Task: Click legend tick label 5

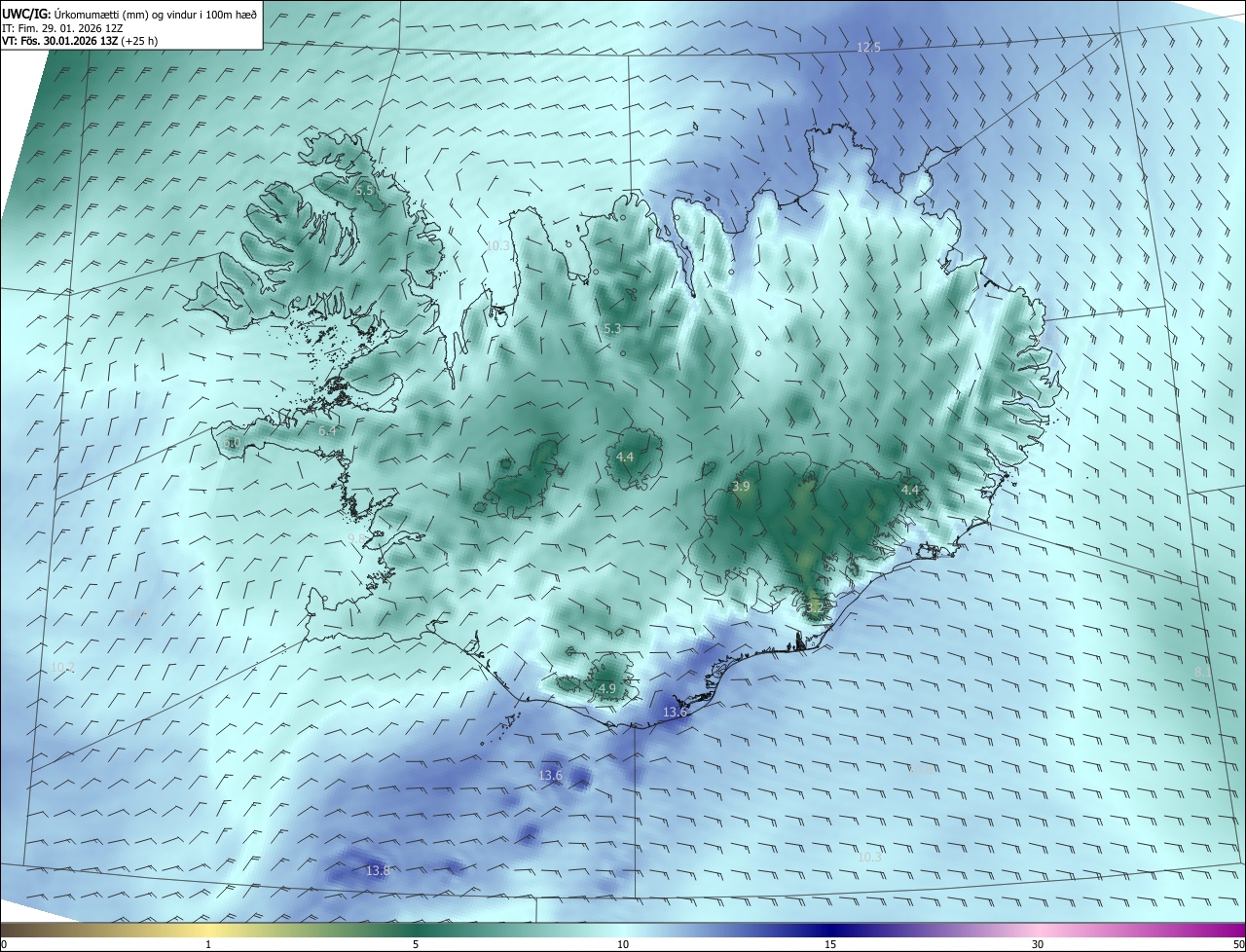Action: [416, 944]
